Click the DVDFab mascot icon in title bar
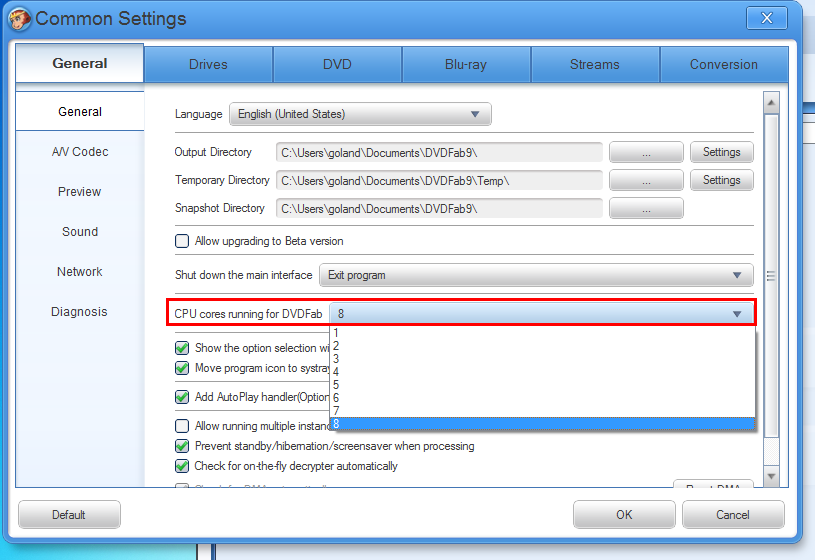The height and width of the screenshot is (560, 815). pyautogui.click(x=20, y=19)
